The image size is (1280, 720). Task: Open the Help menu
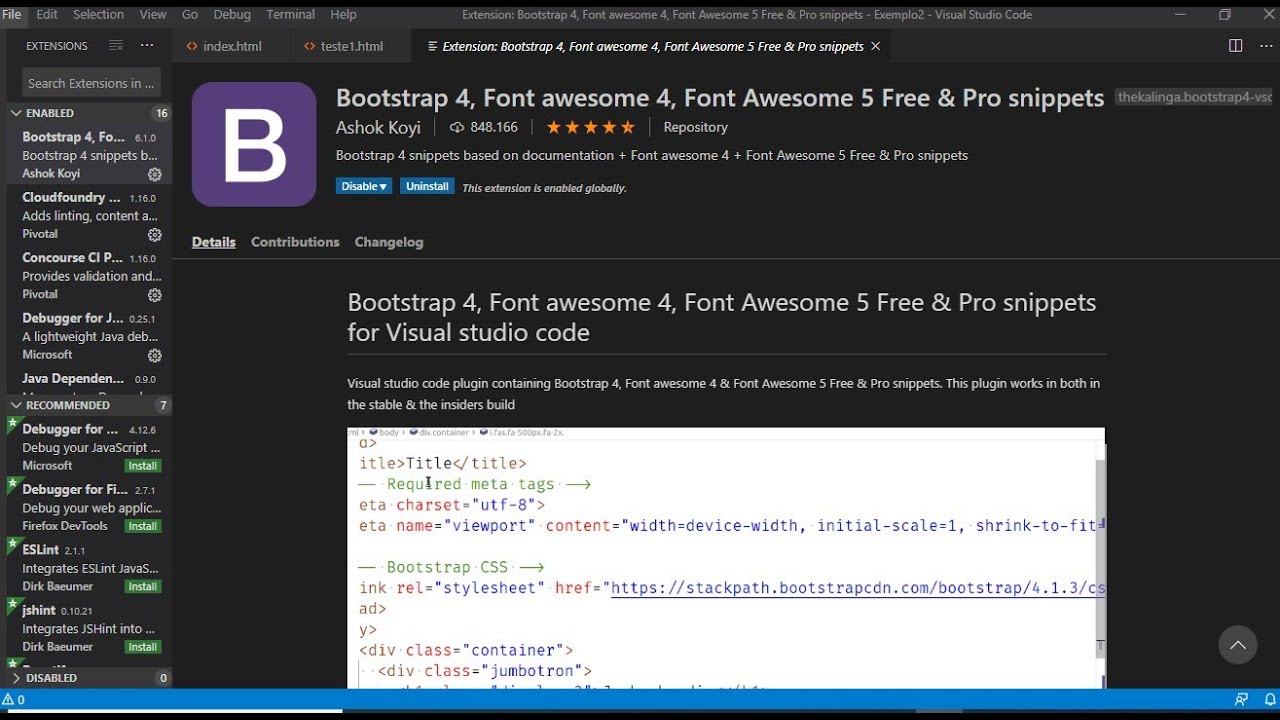point(343,14)
